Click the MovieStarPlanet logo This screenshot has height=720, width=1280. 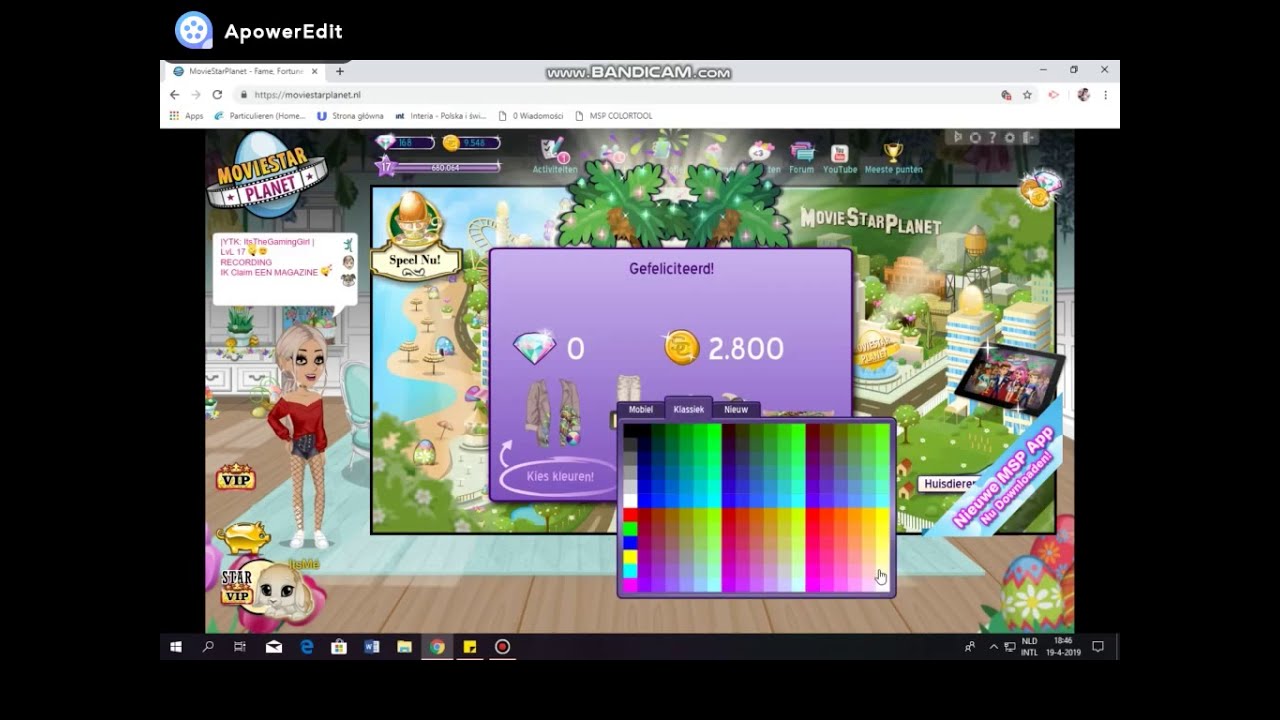pyautogui.click(x=266, y=176)
